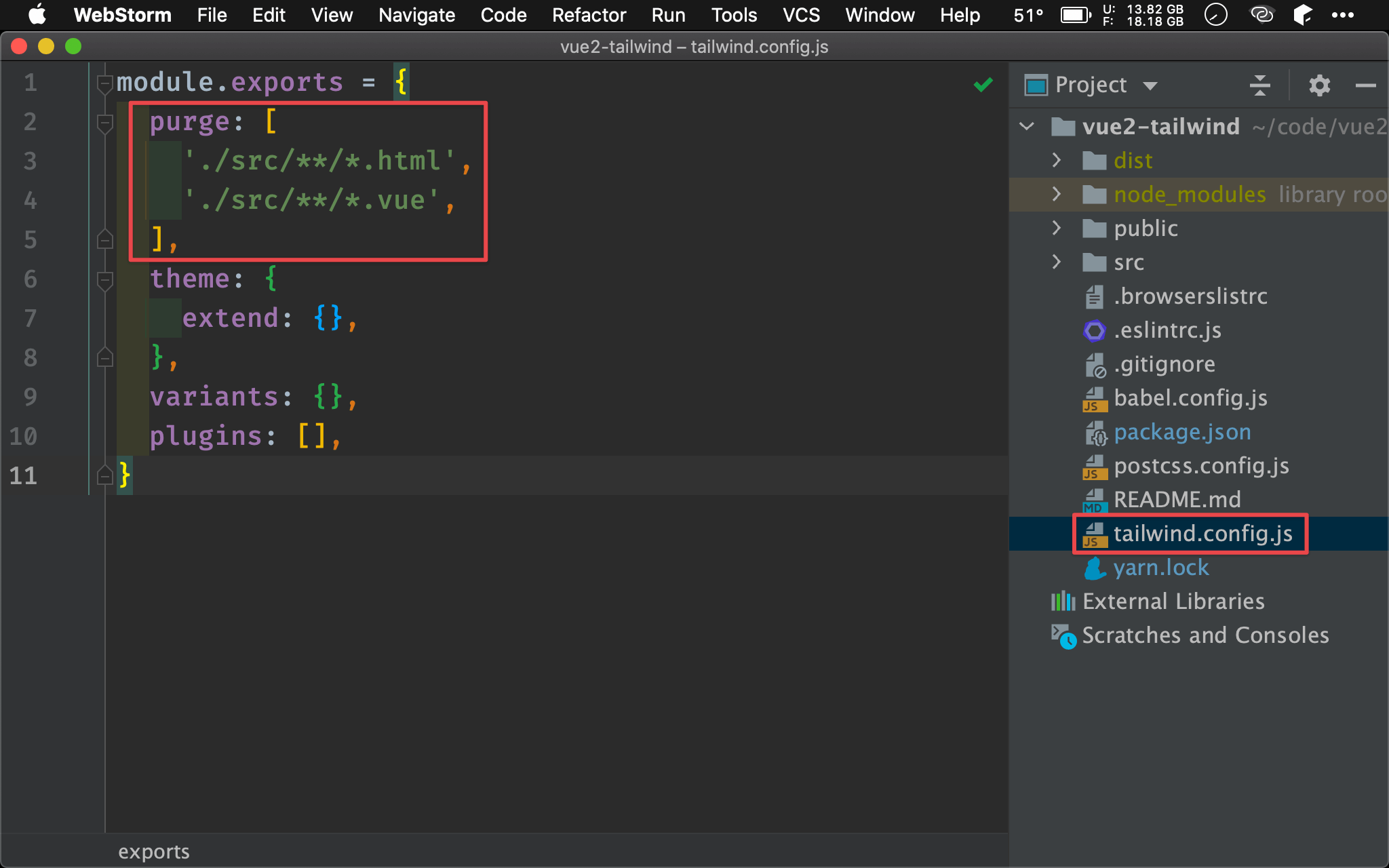Open the Run menu
Image resolution: width=1389 pixels, height=868 pixels.
pyautogui.click(x=668, y=15)
